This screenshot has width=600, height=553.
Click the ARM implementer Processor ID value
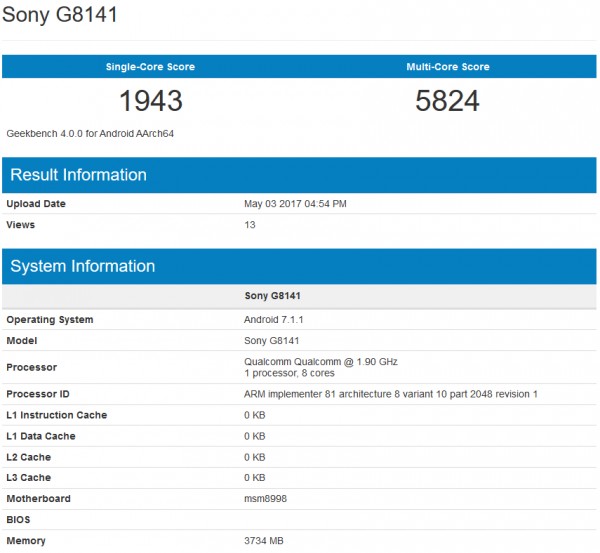pyautogui.click(x=391, y=394)
